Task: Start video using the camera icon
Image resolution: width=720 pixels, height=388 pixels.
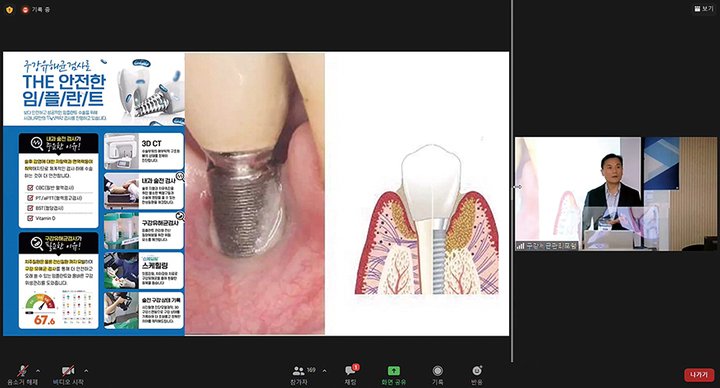Action: click(x=68, y=371)
